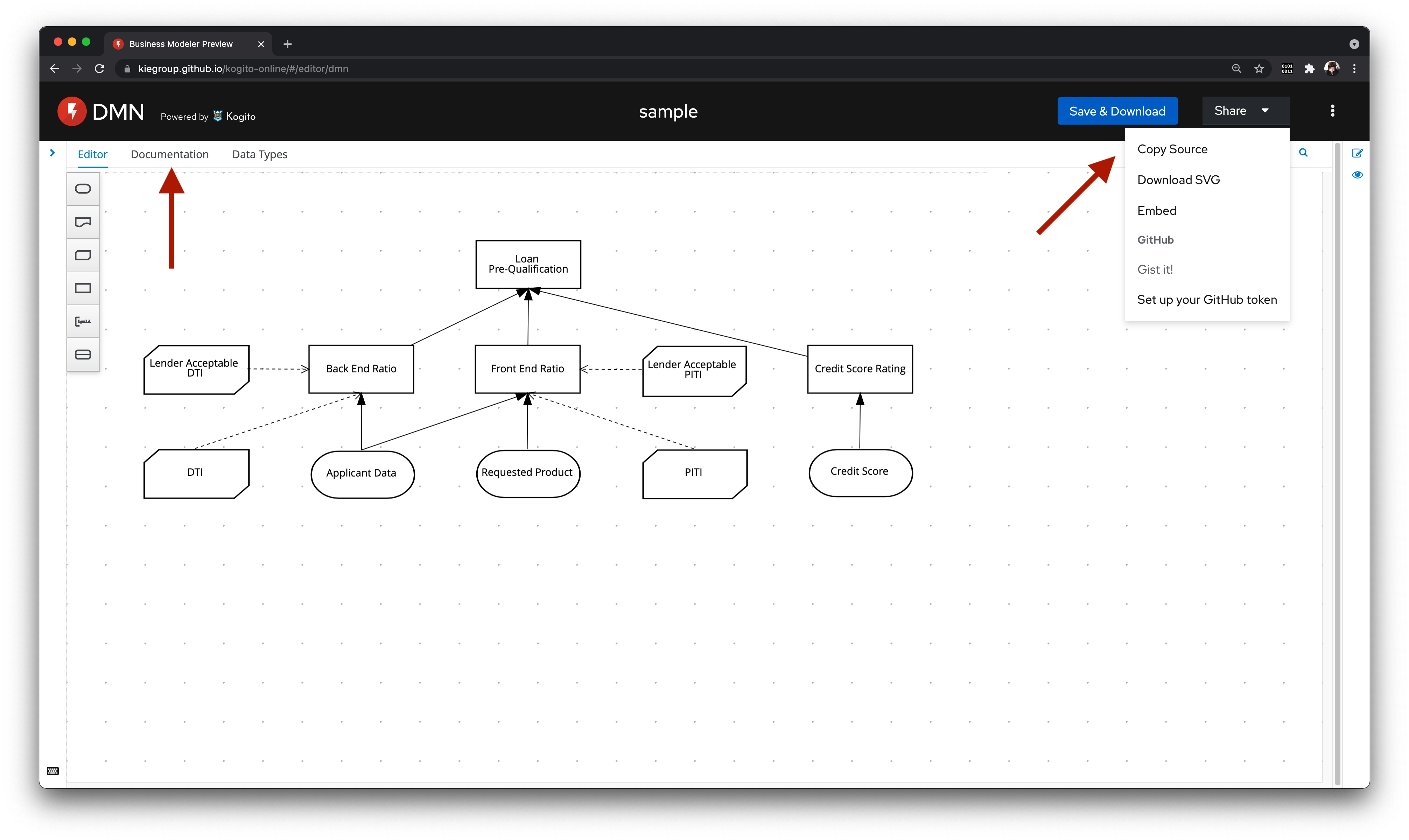Toggle the preview eye icon
The image size is (1409, 840).
tap(1357, 175)
